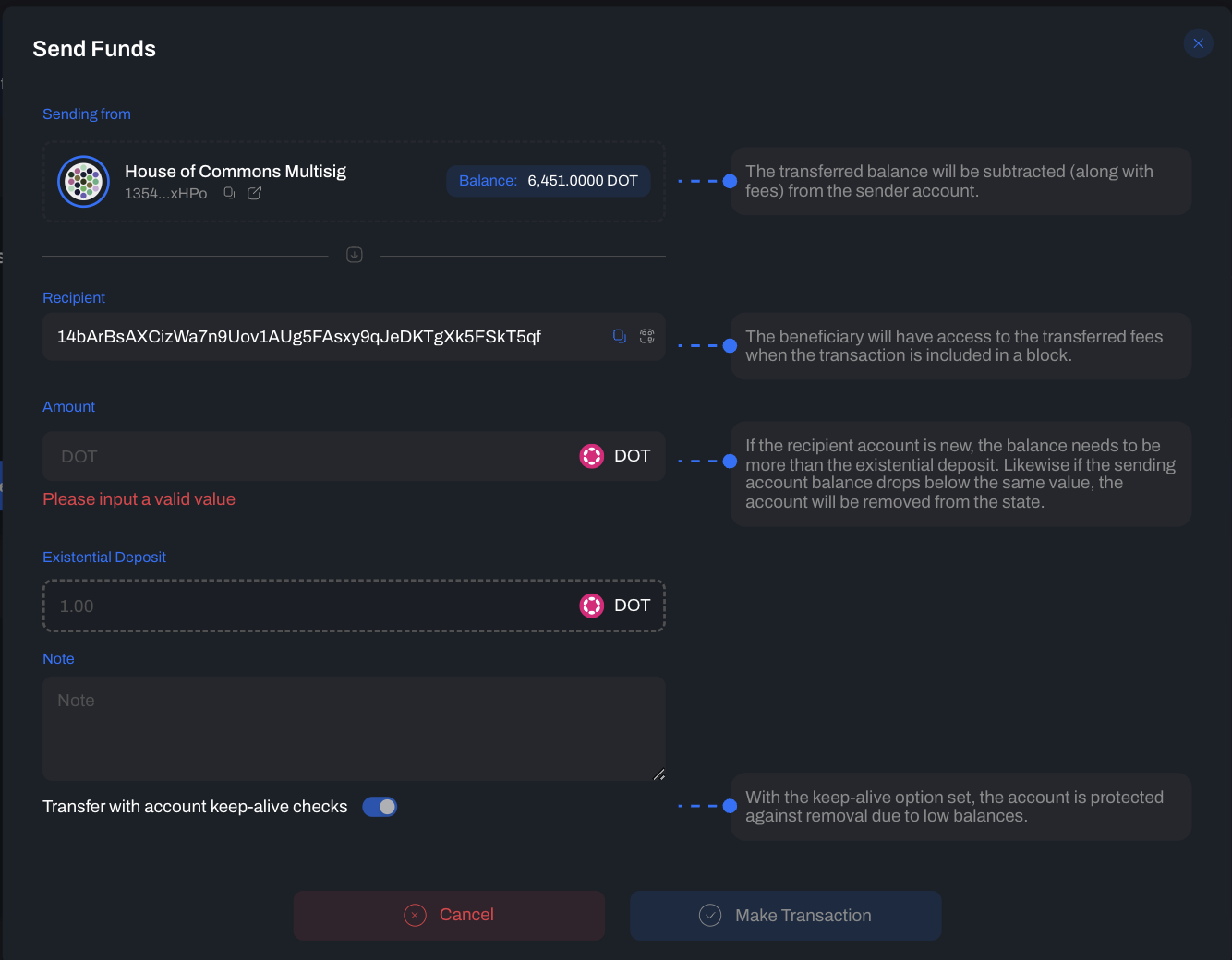Screen dimensions: 1232x960
Task: Click the House of Commons Multisig name
Action: (236, 172)
